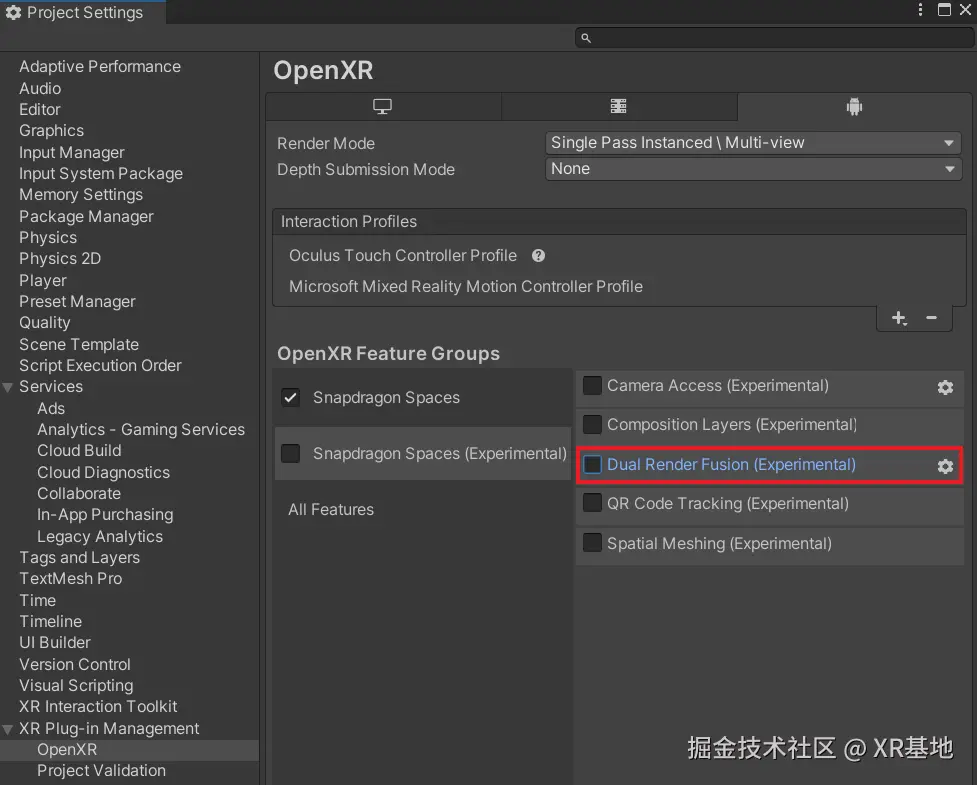Viewport: 977px width, 785px height.
Task: Enable Snapdragon Spaces (Experimental) group checkbox
Action: tap(290, 454)
